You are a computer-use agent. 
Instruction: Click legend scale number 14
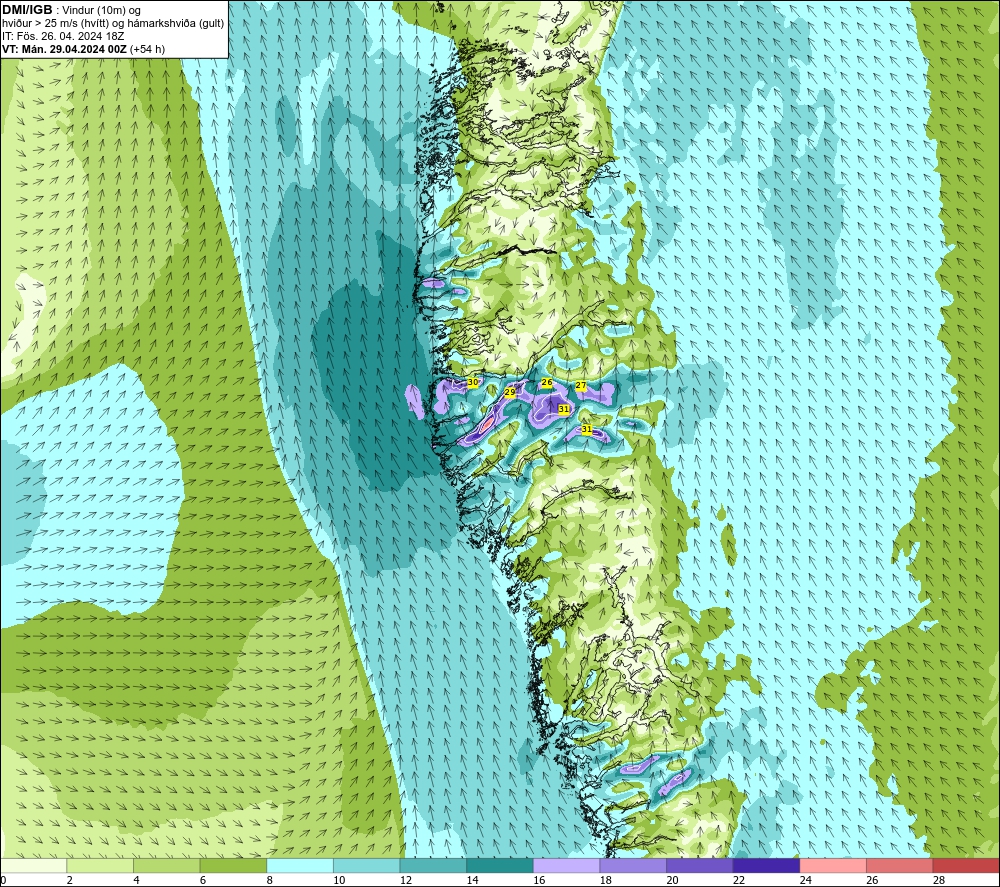(x=473, y=880)
